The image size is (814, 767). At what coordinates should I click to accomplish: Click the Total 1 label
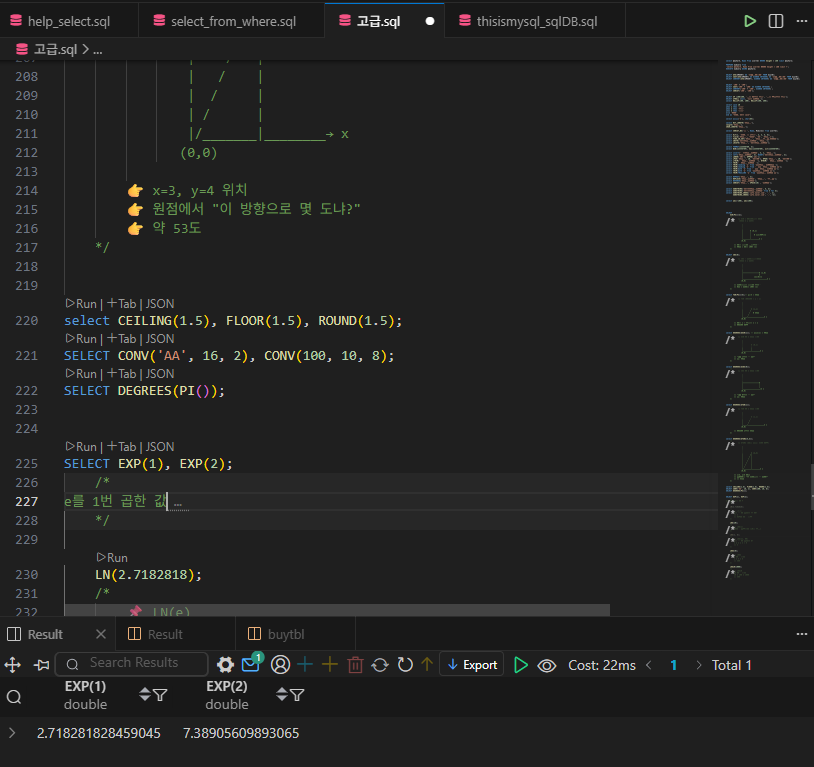click(x=731, y=665)
